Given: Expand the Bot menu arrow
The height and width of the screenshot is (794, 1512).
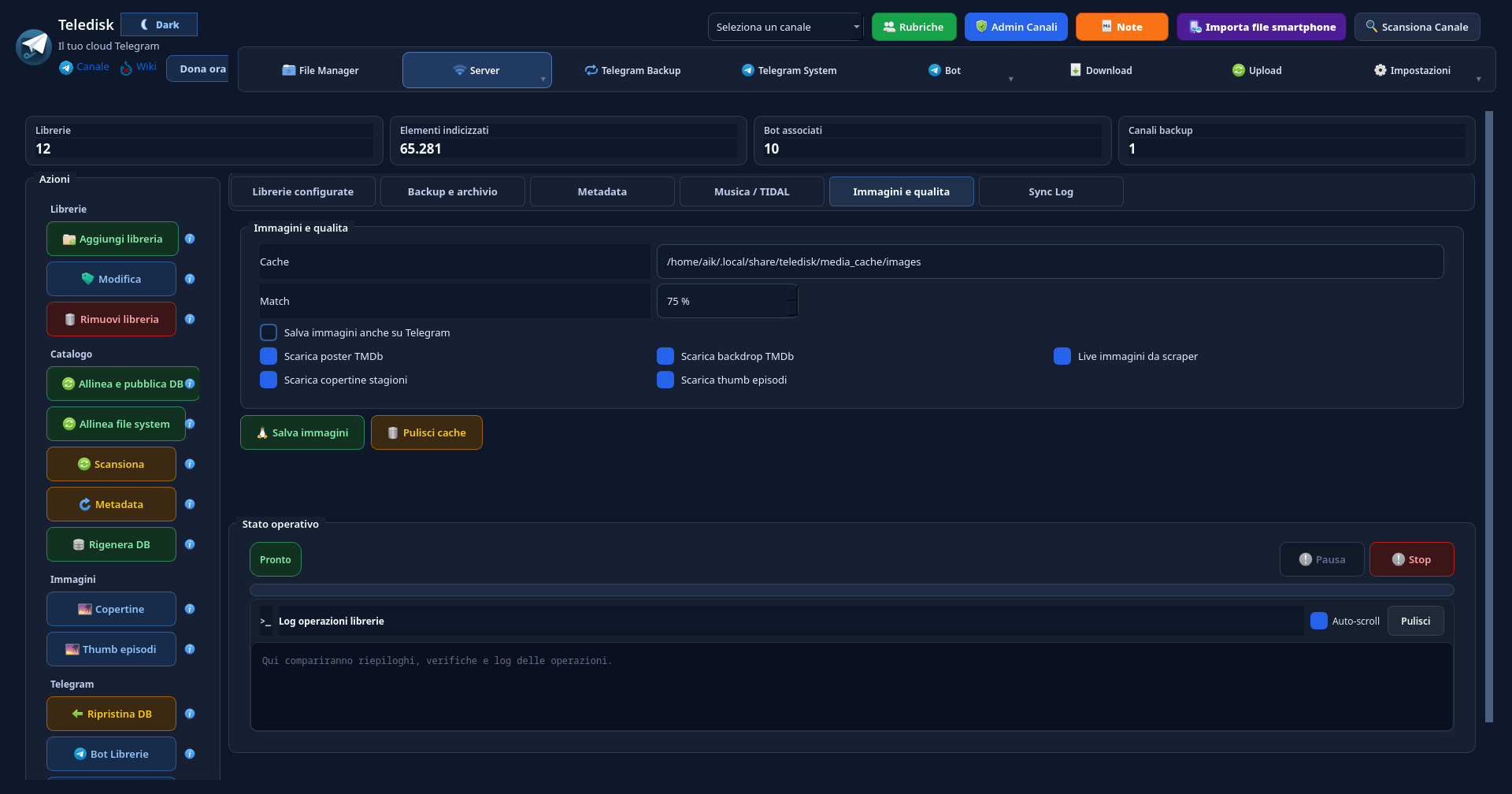Looking at the screenshot, I should pos(1011,79).
